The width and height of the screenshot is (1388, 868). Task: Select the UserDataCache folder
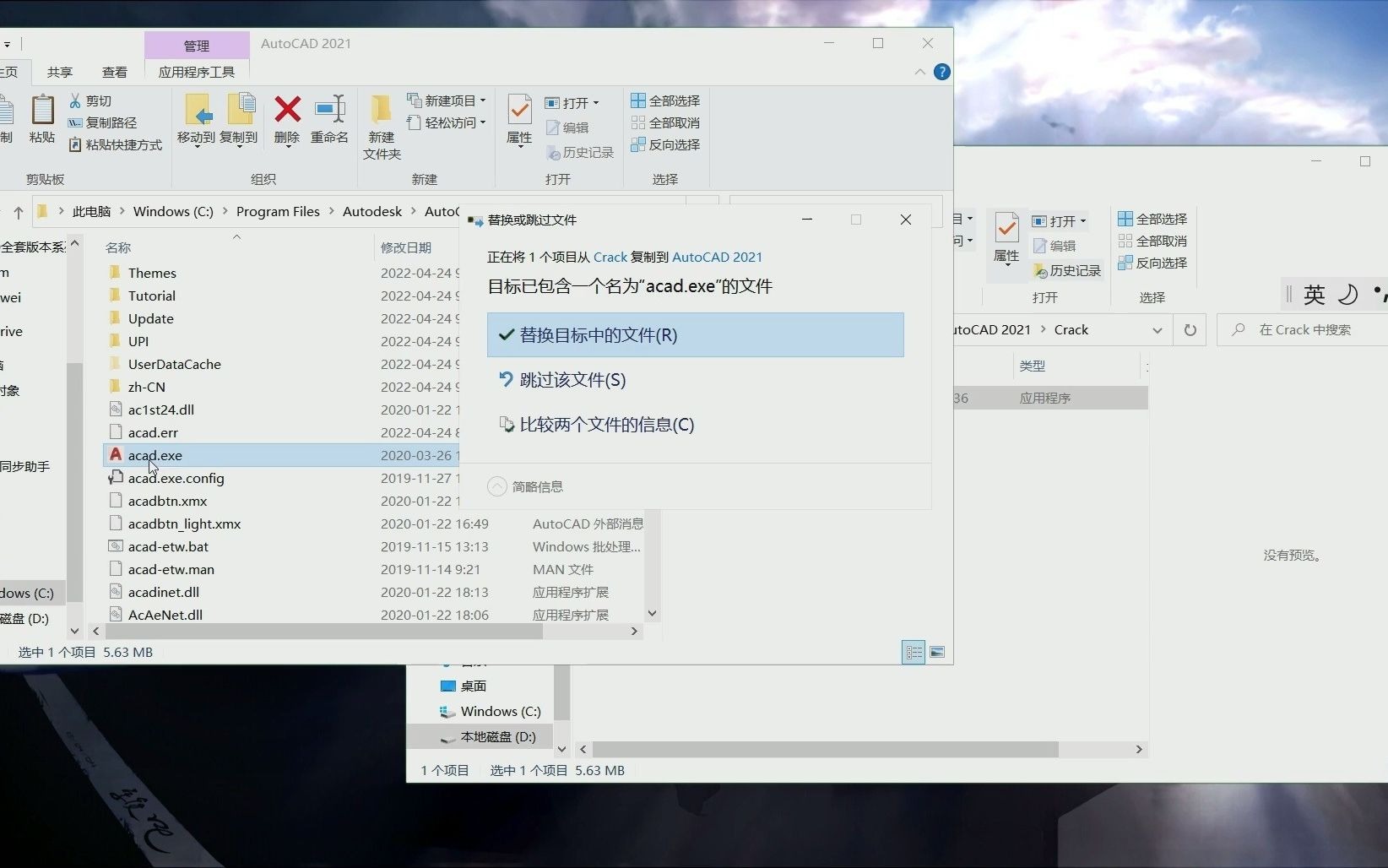click(x=175, y=364)
